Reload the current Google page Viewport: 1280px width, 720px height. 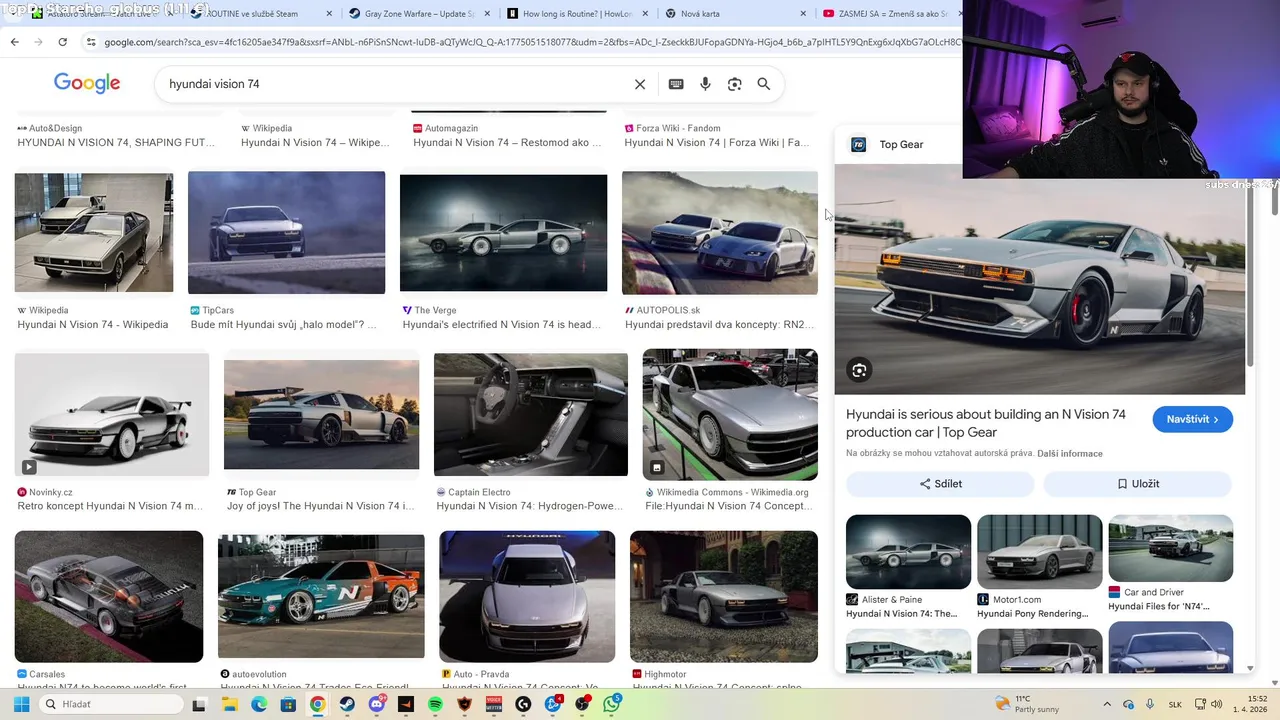click(x=62, y=42)
